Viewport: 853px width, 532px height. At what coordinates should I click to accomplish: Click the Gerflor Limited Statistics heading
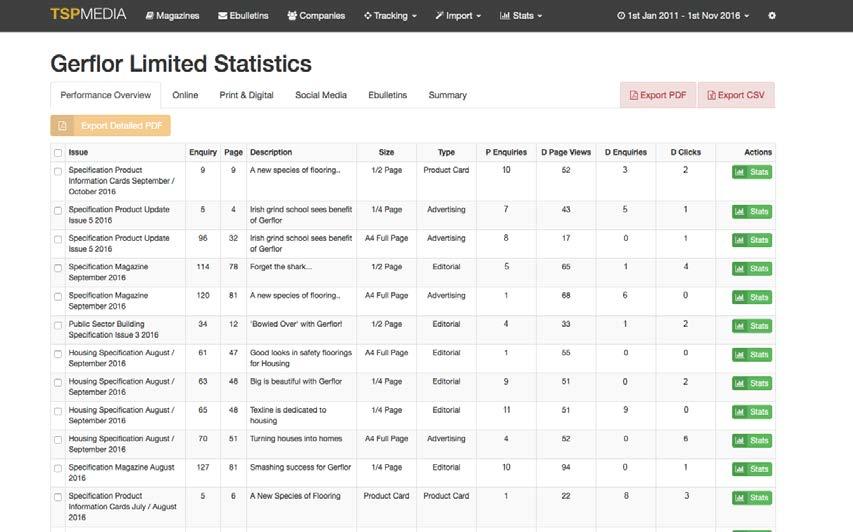181,64
